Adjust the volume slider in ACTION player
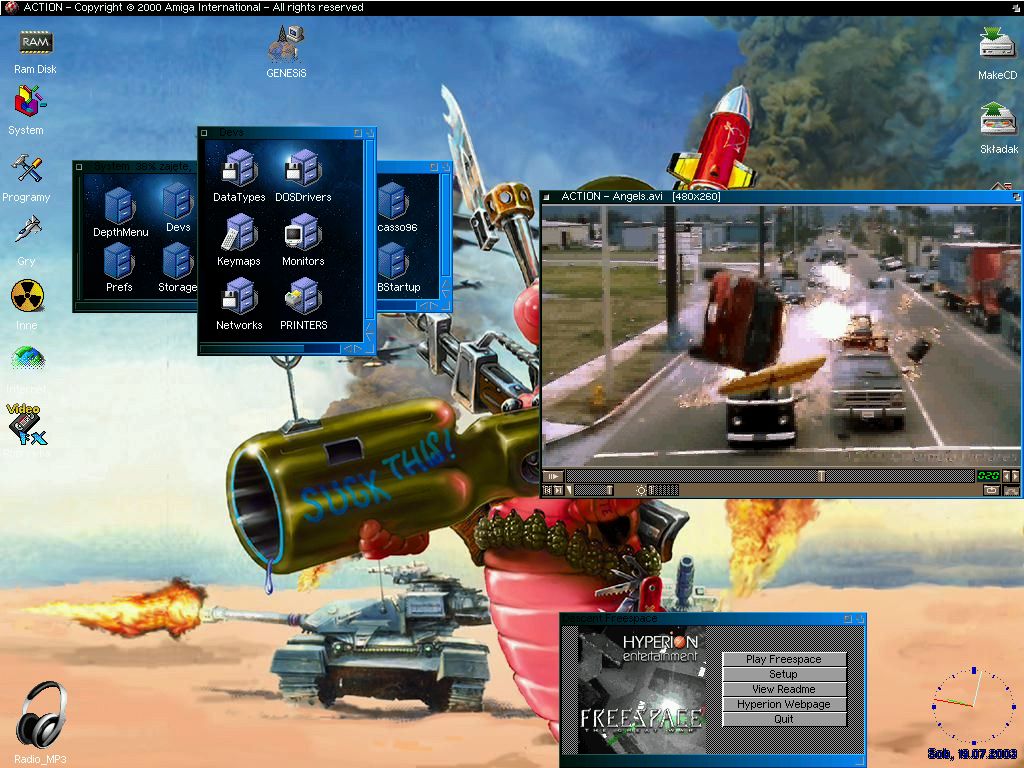1024x768 pixels. [x=593, y=490]
